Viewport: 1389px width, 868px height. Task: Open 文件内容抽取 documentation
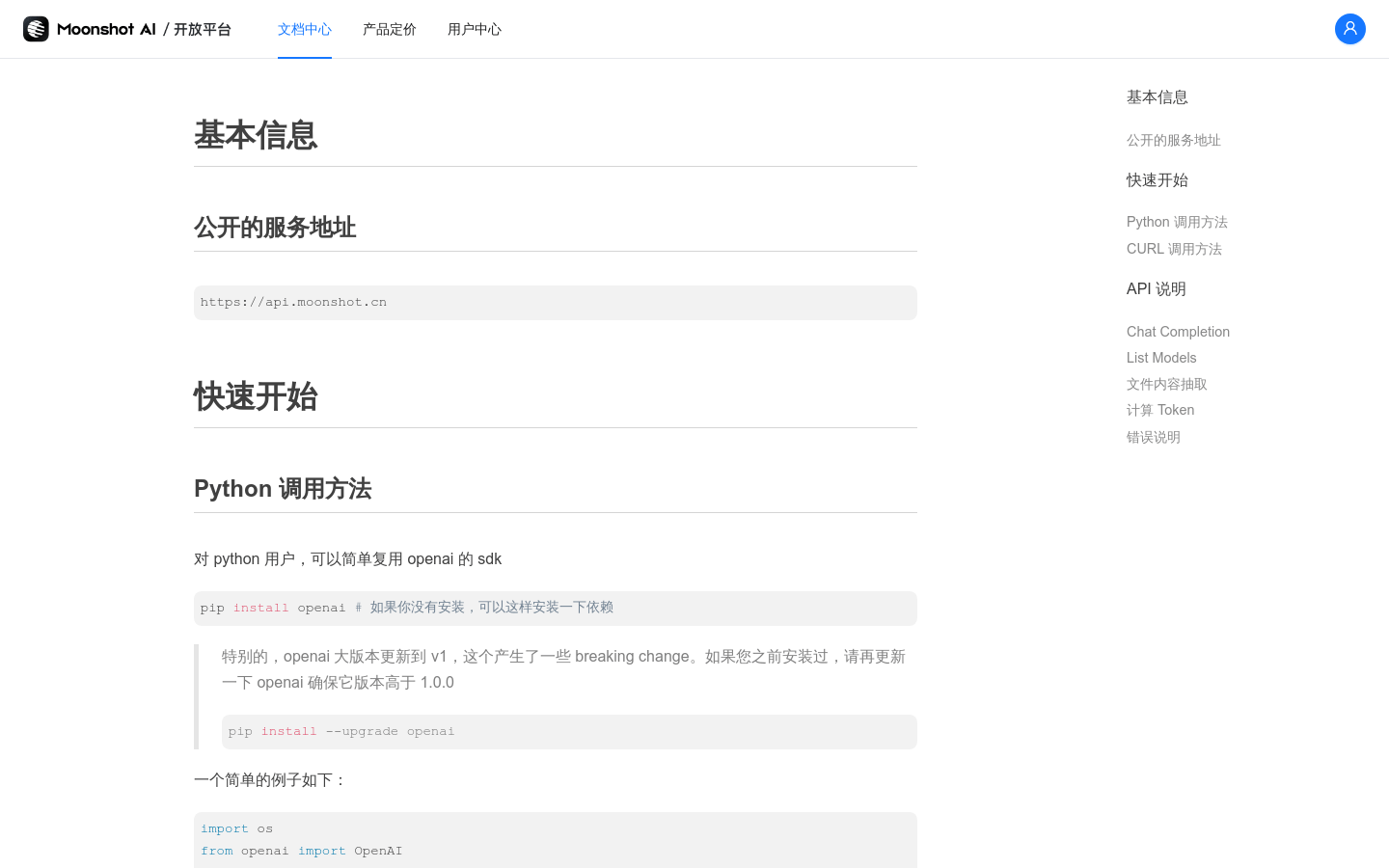[x=1166, y=384]
